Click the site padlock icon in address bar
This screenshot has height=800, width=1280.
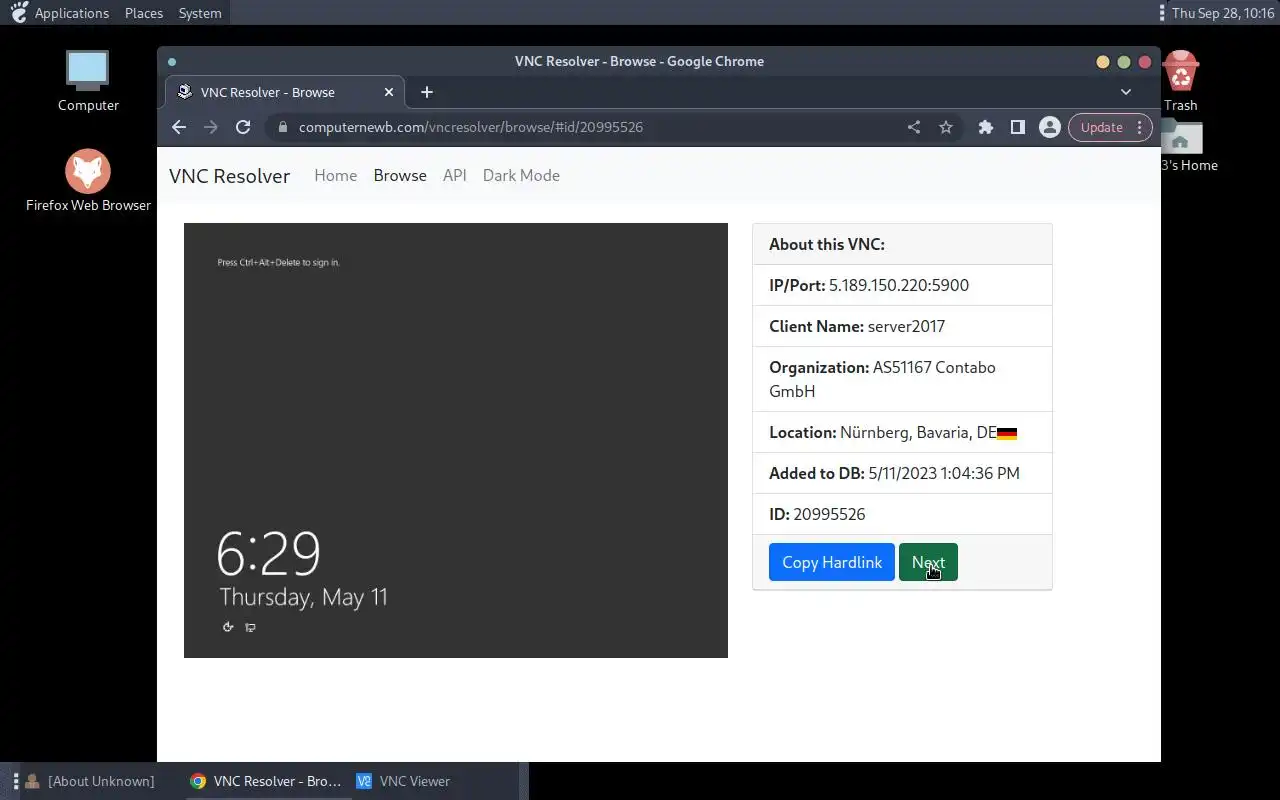click(x=283, y=127)
